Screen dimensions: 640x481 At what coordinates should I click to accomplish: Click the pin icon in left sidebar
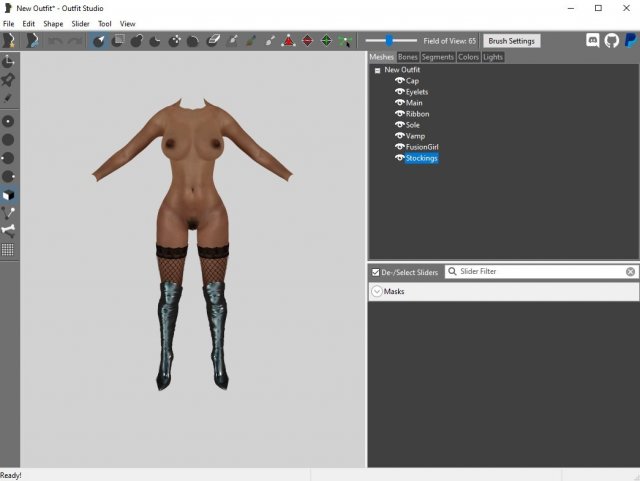[x=8, y=80]
